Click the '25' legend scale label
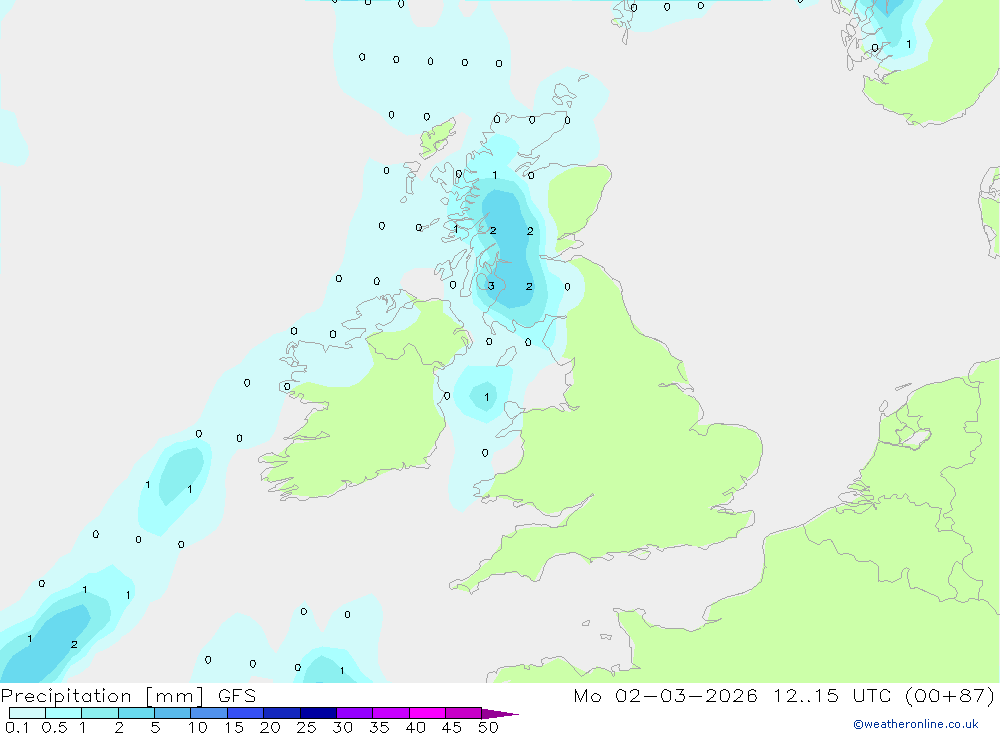Screen dimensions: 1000x733 (x=306, y=727)
